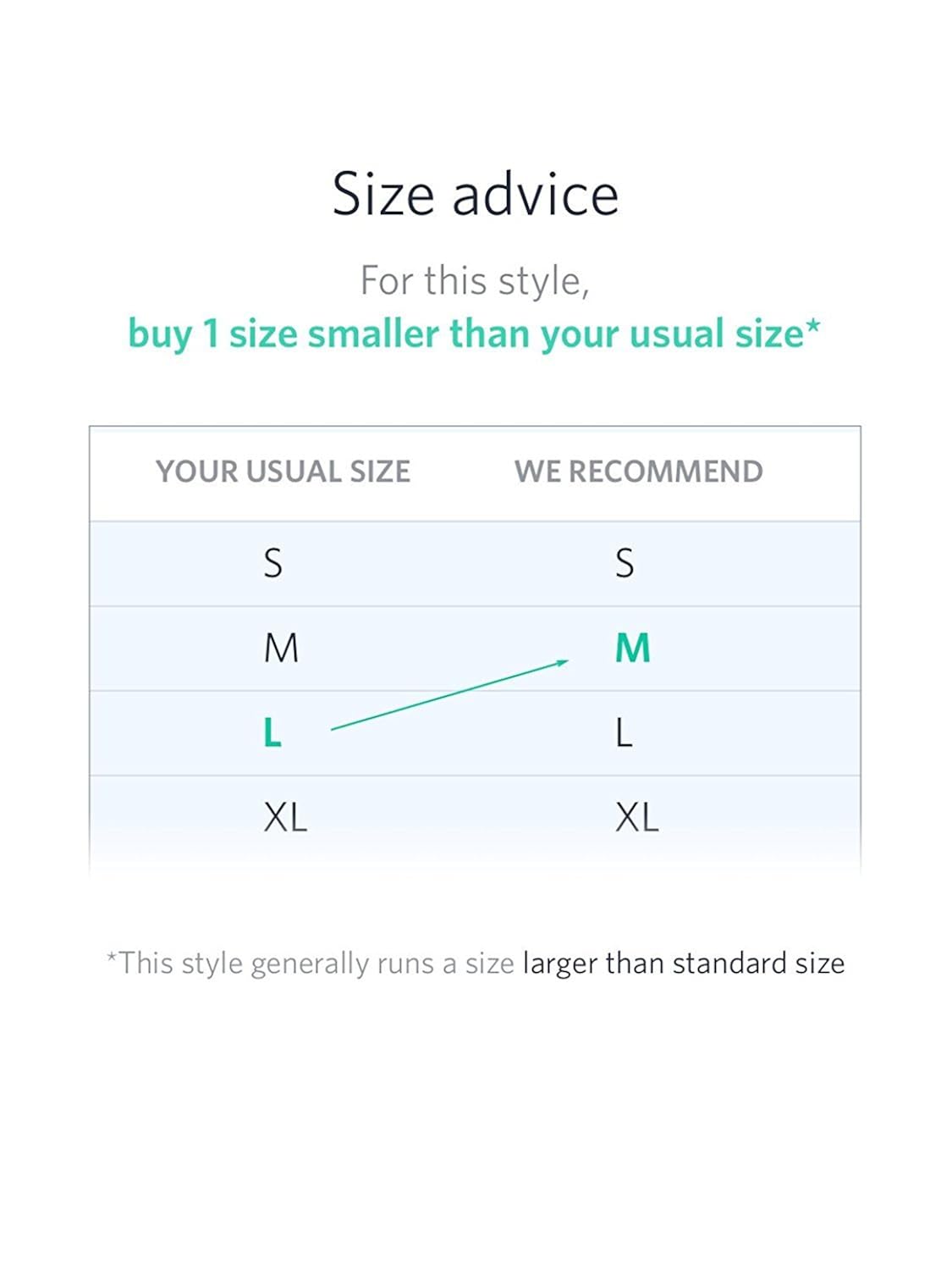
Task: Click XL in the usual size column
Action: pyautogui.click(x=285, y=818)
